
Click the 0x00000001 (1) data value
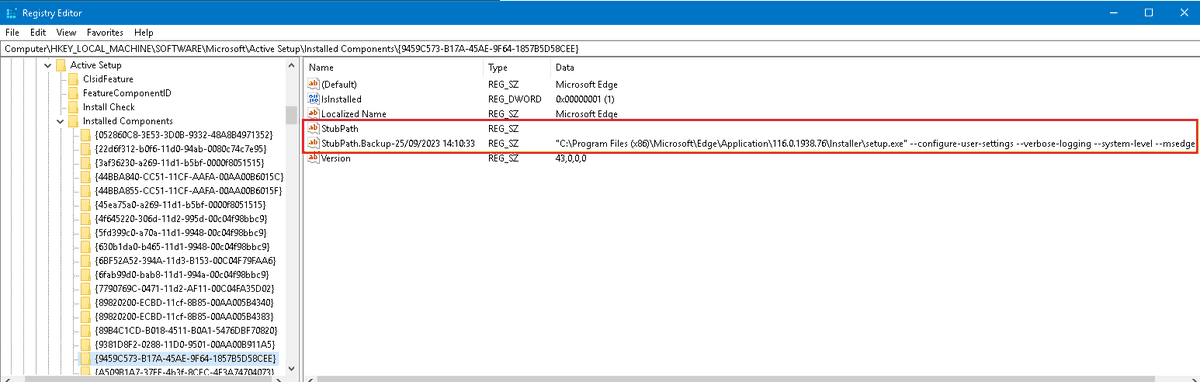(585, 99)
